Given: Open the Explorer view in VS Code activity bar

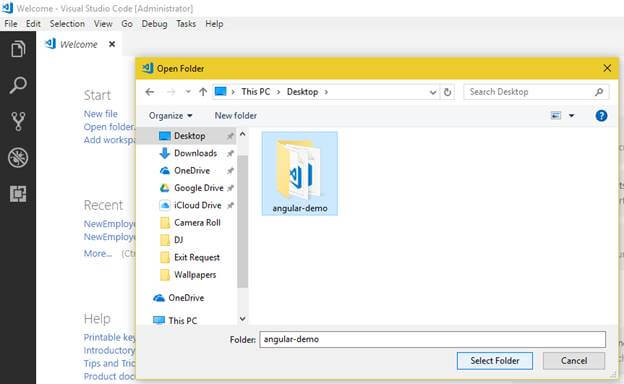Looking at the screenshot, I should (18, 49).
